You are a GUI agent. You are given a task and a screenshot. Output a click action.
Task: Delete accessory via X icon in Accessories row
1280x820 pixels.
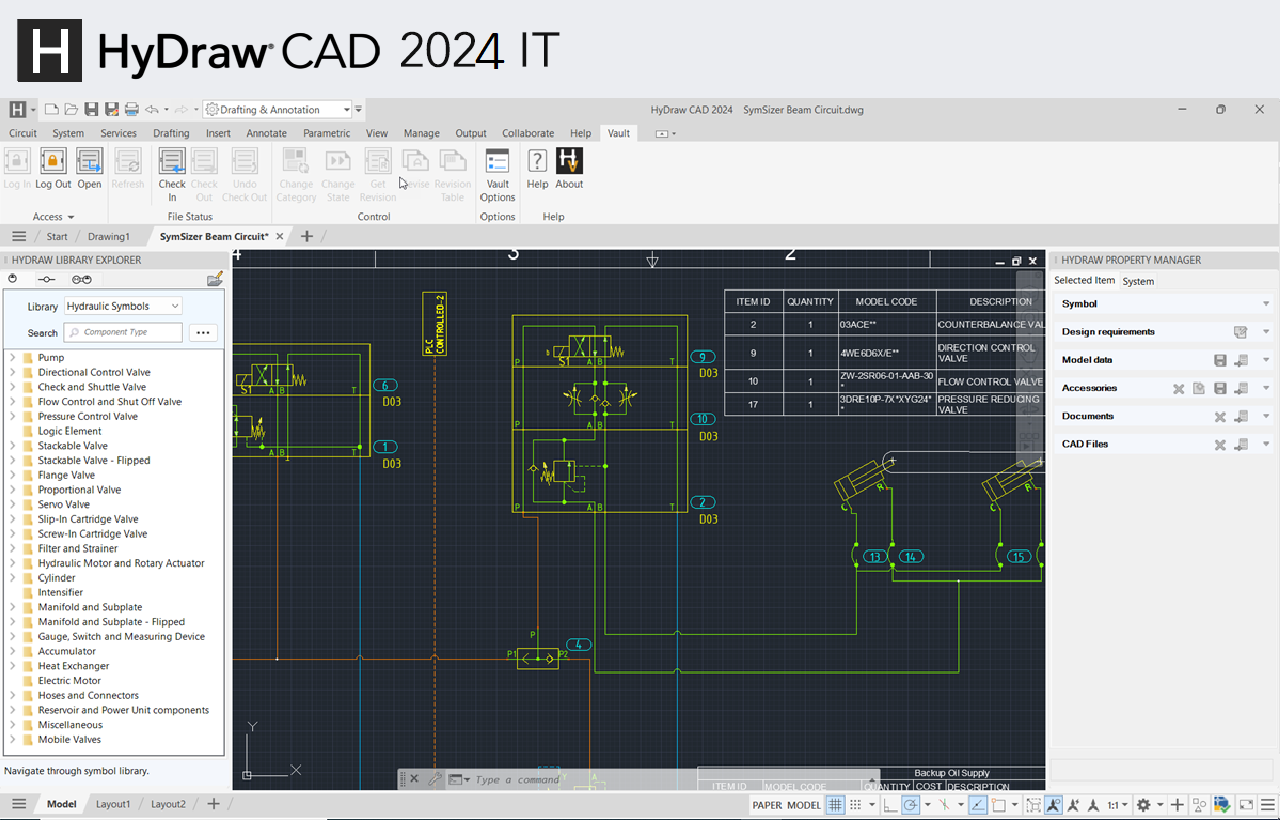[x=1178, y=388]
